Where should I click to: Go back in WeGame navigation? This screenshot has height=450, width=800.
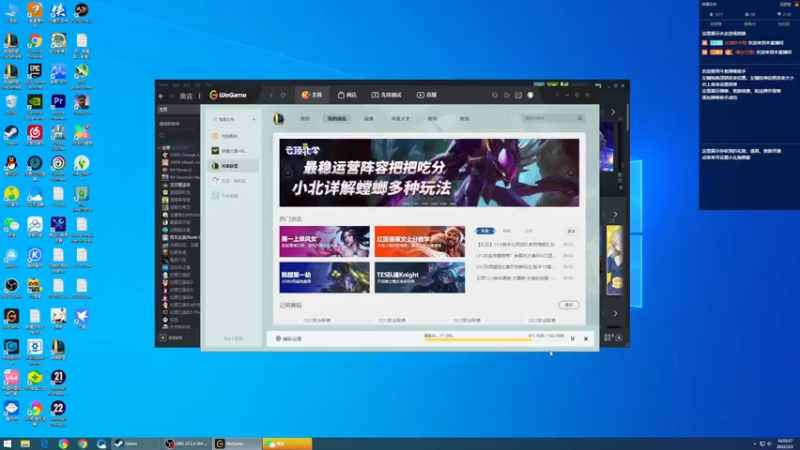(x=271, y=95)
